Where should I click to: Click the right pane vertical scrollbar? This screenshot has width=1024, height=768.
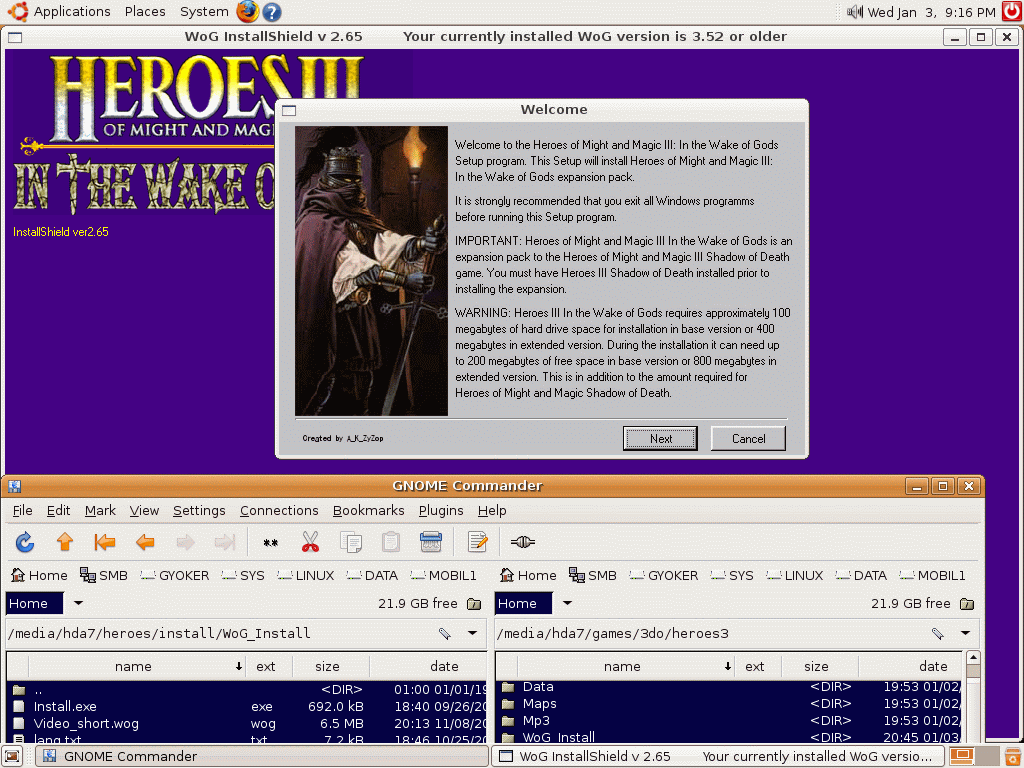click(x=972, y=700)
